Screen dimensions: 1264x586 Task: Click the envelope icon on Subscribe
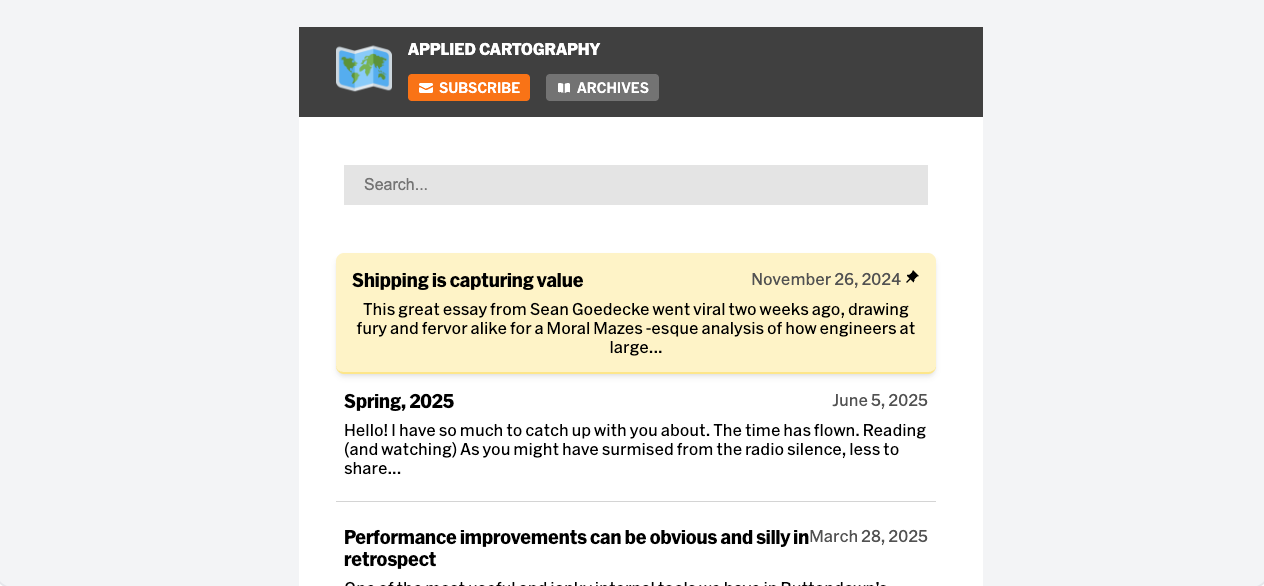(x=426, y=88)
